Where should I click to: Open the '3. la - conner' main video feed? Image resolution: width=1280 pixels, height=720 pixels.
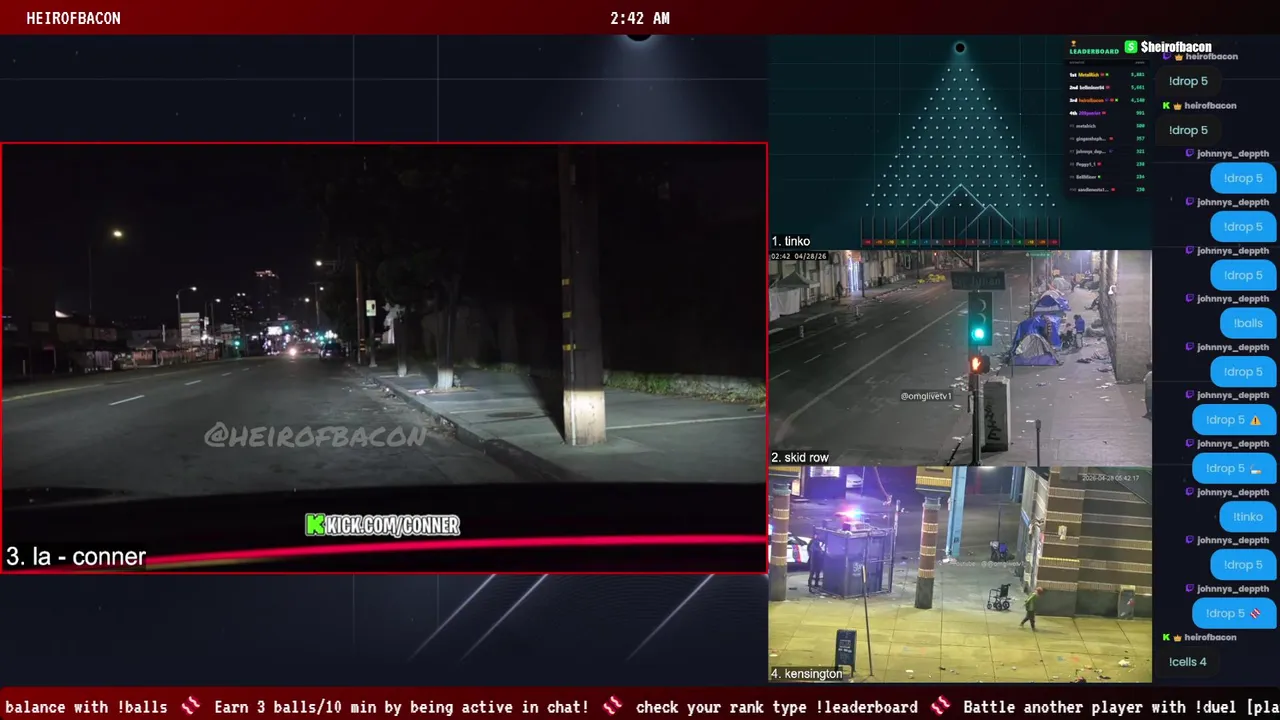384,358
